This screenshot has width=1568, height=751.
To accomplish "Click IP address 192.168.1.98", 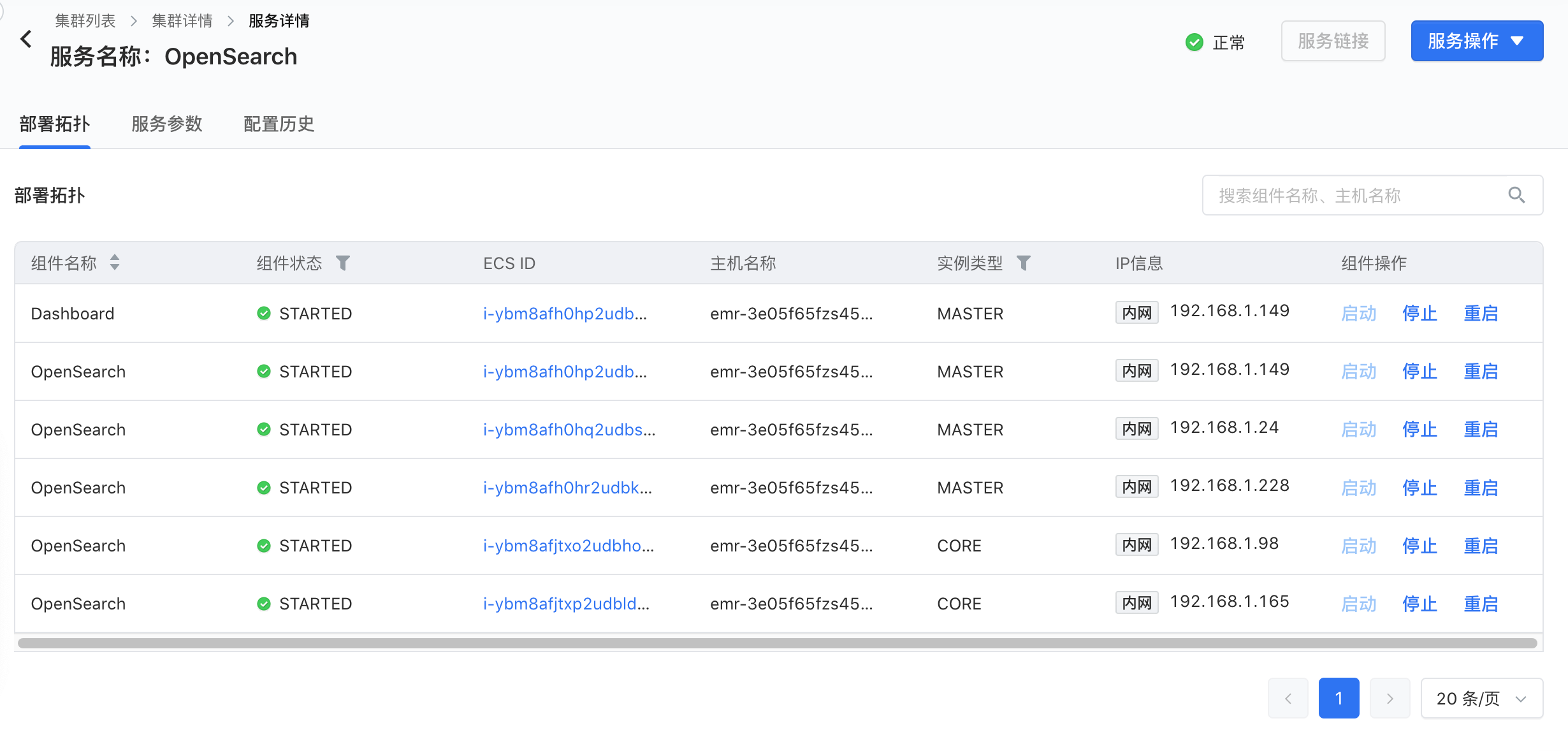I will 1224,544.
